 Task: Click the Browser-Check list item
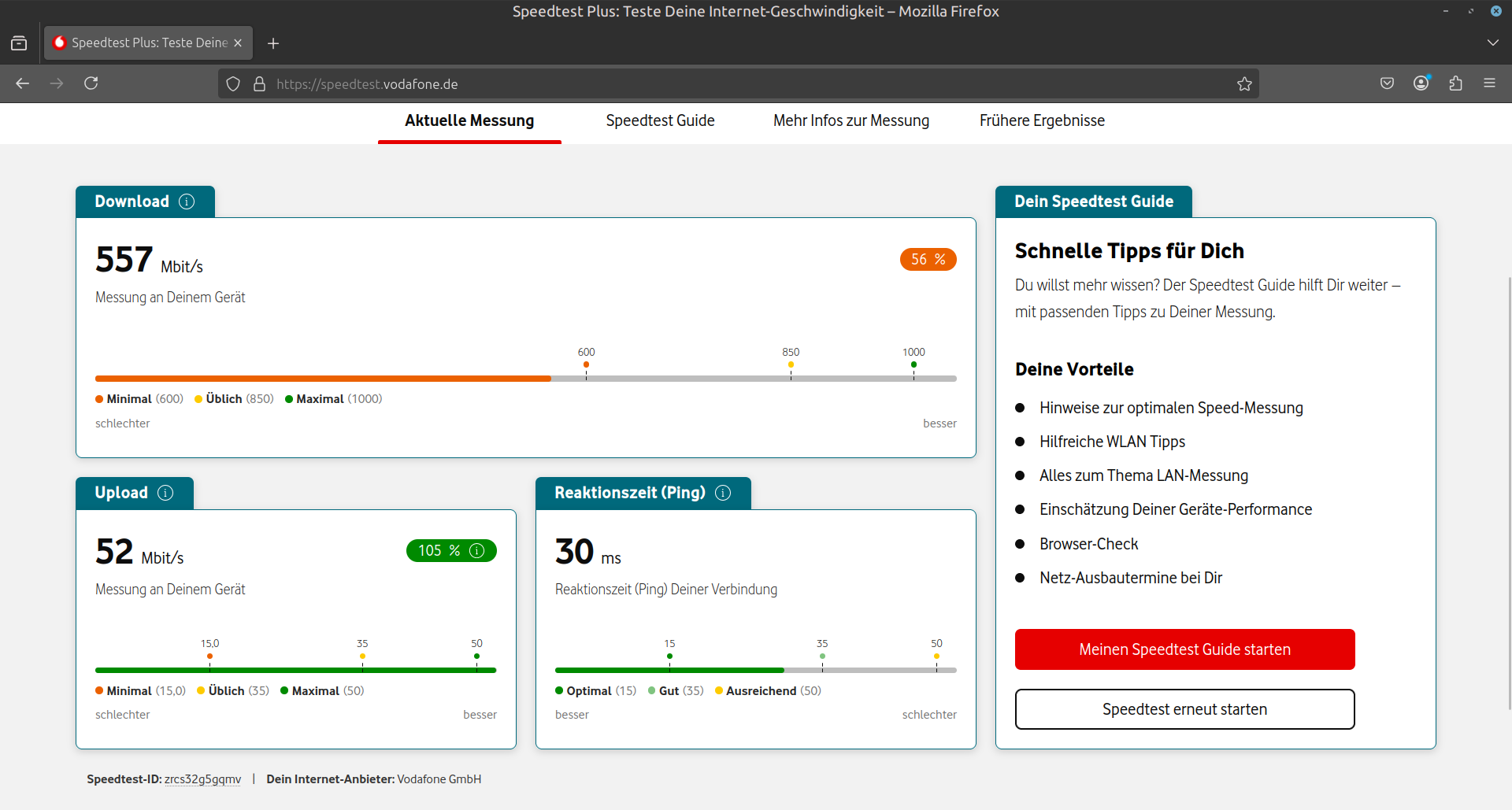tap(1088, 544)
